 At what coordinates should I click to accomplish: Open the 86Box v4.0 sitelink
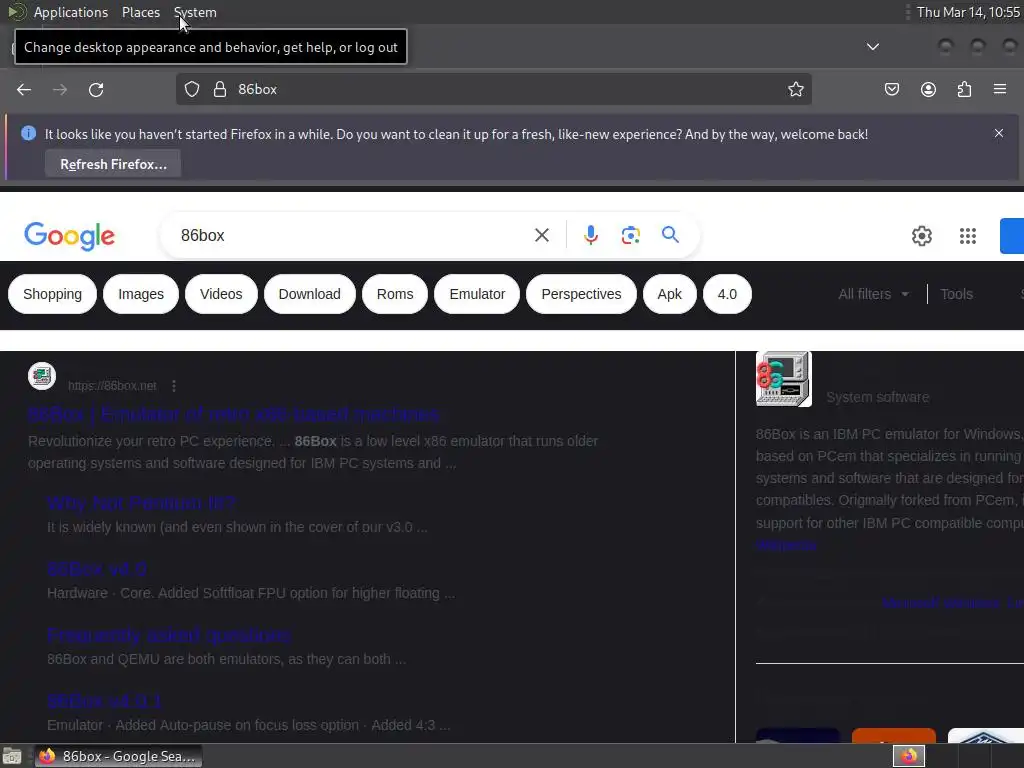click(97, 569)
